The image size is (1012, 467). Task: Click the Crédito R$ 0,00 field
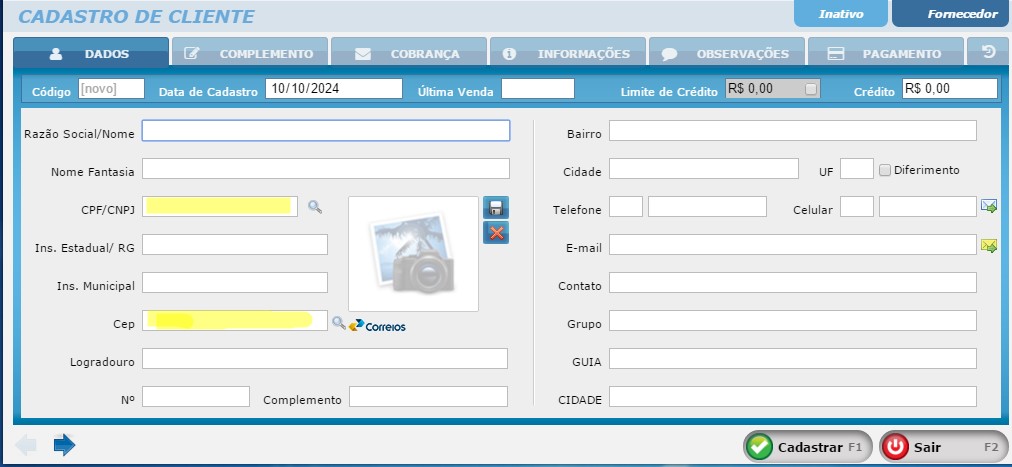pos(950,88)
